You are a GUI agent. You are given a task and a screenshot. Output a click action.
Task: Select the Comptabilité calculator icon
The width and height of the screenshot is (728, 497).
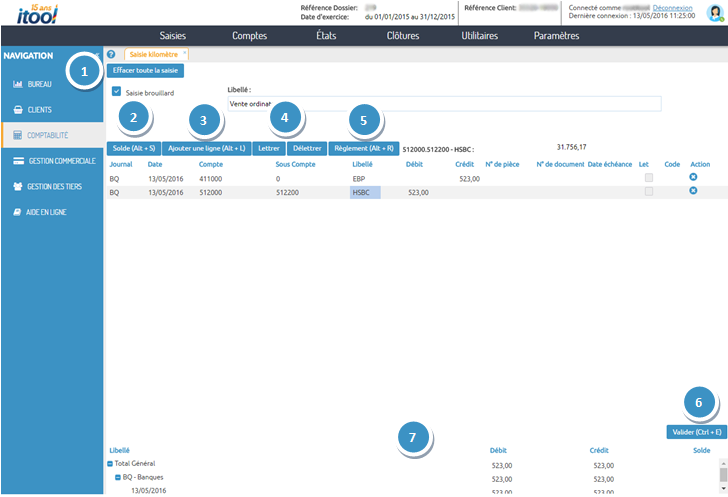tap(18, 134)
